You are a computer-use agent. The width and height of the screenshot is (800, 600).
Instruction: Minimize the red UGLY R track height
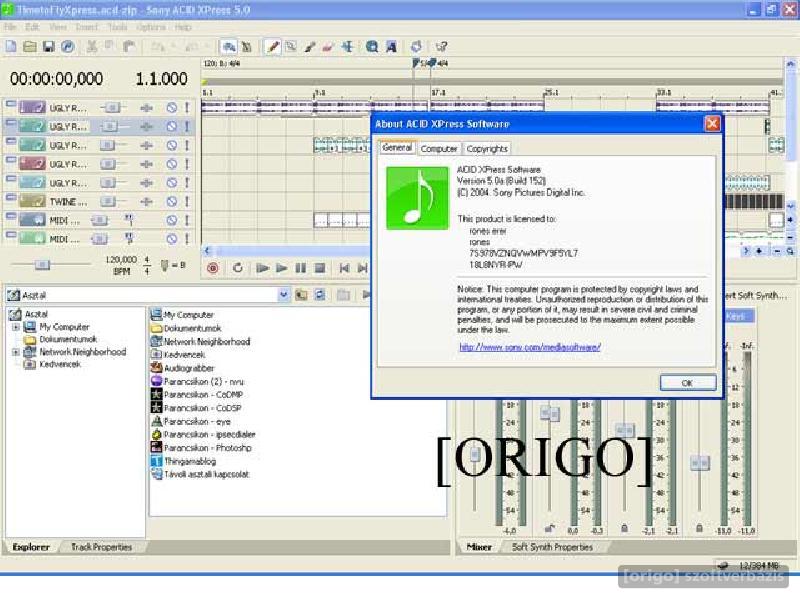pos(11,160)
